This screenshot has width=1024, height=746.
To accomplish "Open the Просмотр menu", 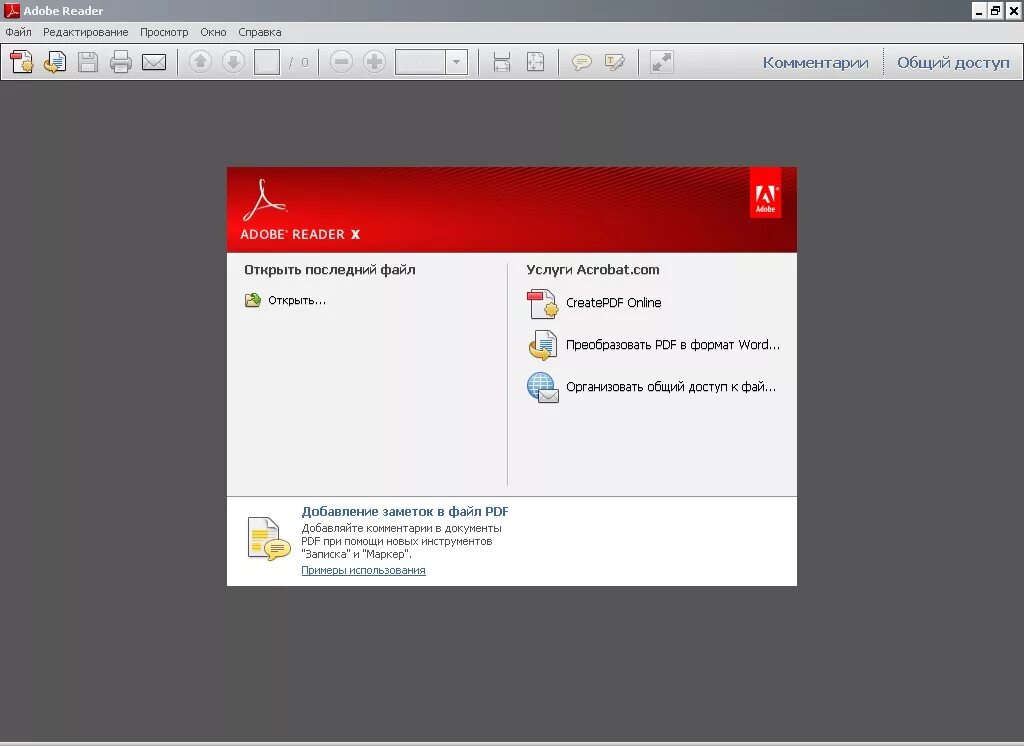I will tap(164, 32).
